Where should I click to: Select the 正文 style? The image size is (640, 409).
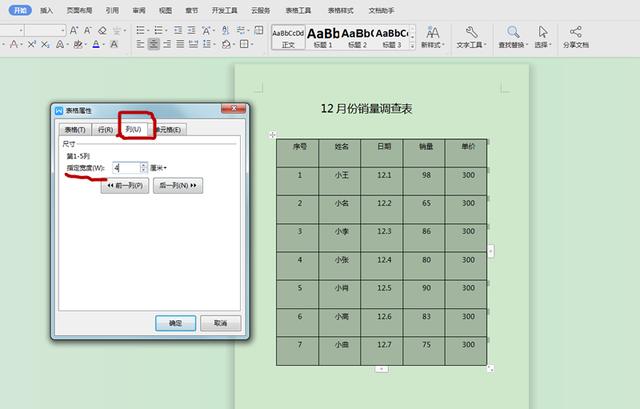point(288,37)
